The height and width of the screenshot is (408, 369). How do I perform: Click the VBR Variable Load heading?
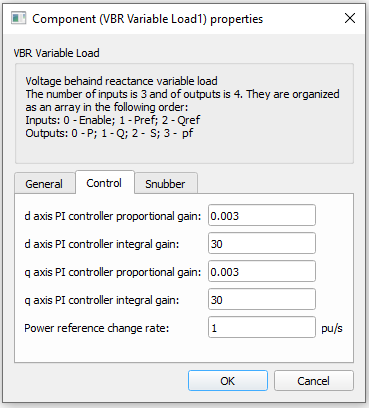(56, 53)
